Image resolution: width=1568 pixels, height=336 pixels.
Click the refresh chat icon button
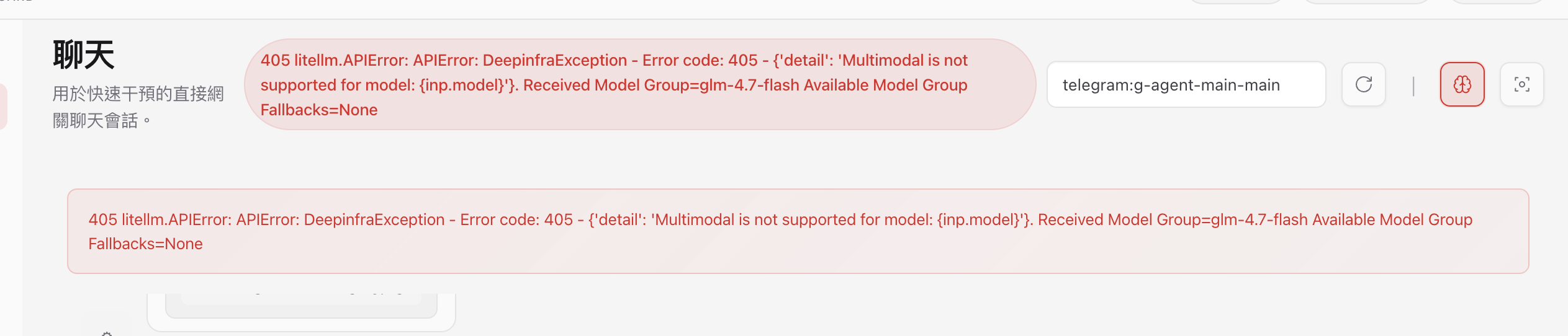pos(1363,84)
